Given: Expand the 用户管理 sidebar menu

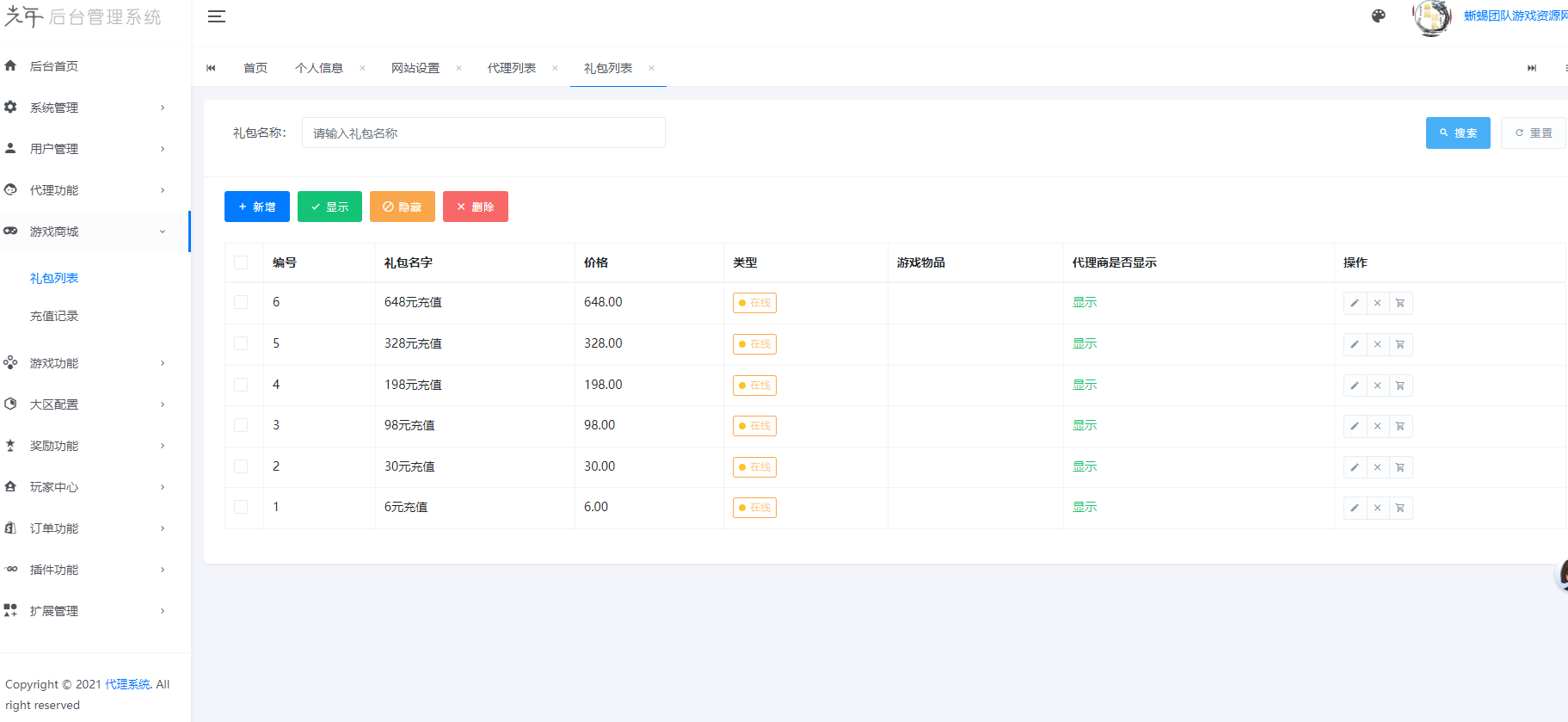Looking at the screenshot, I should coord(86,149).
